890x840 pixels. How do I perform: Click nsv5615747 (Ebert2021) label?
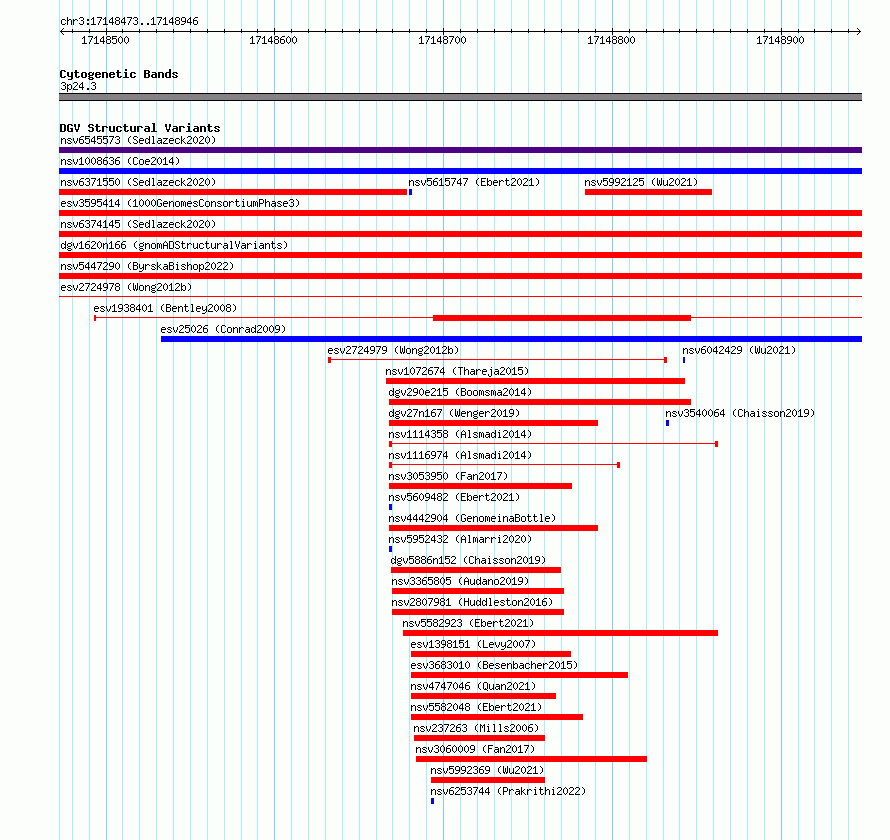tap(474, 182)
